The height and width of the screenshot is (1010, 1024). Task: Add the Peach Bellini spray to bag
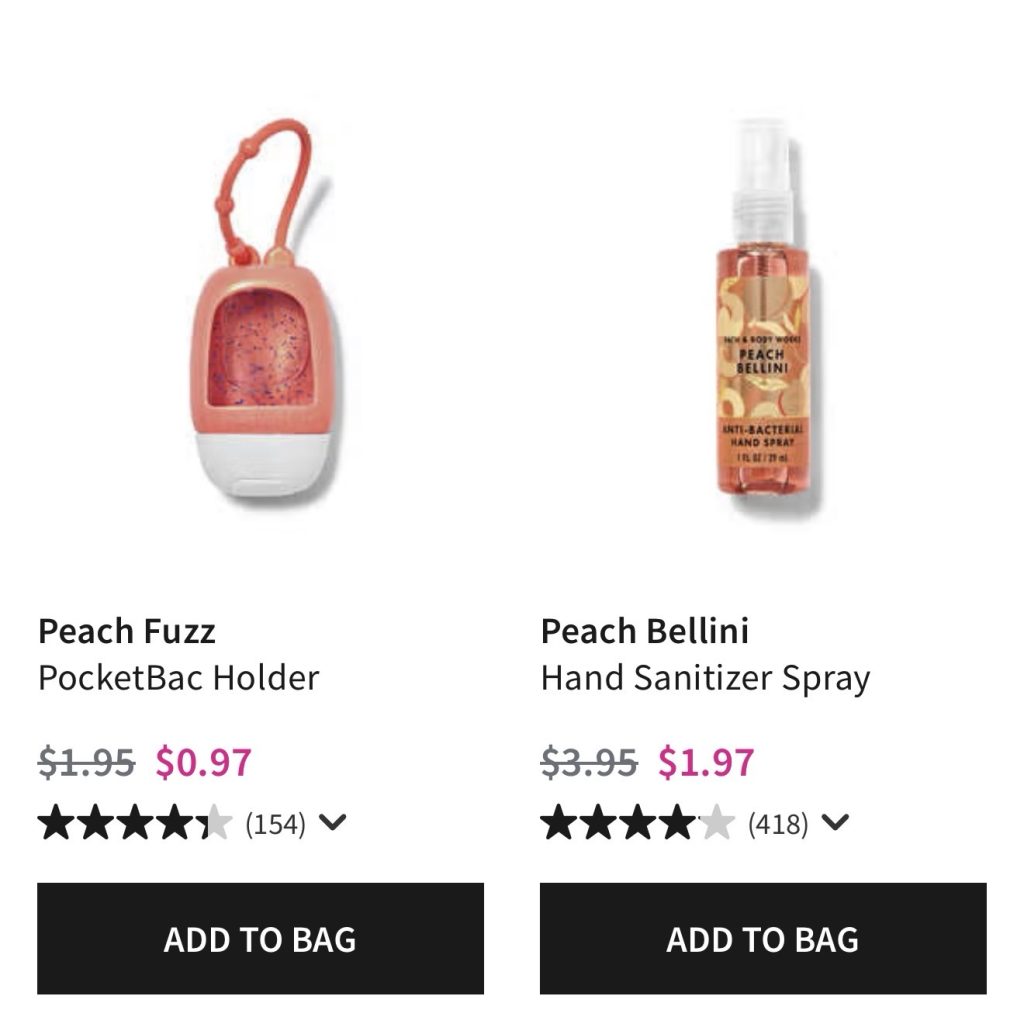(x=763, y=938)
